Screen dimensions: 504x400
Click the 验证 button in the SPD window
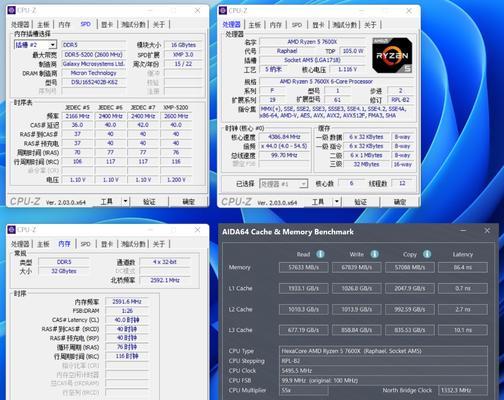149,202
